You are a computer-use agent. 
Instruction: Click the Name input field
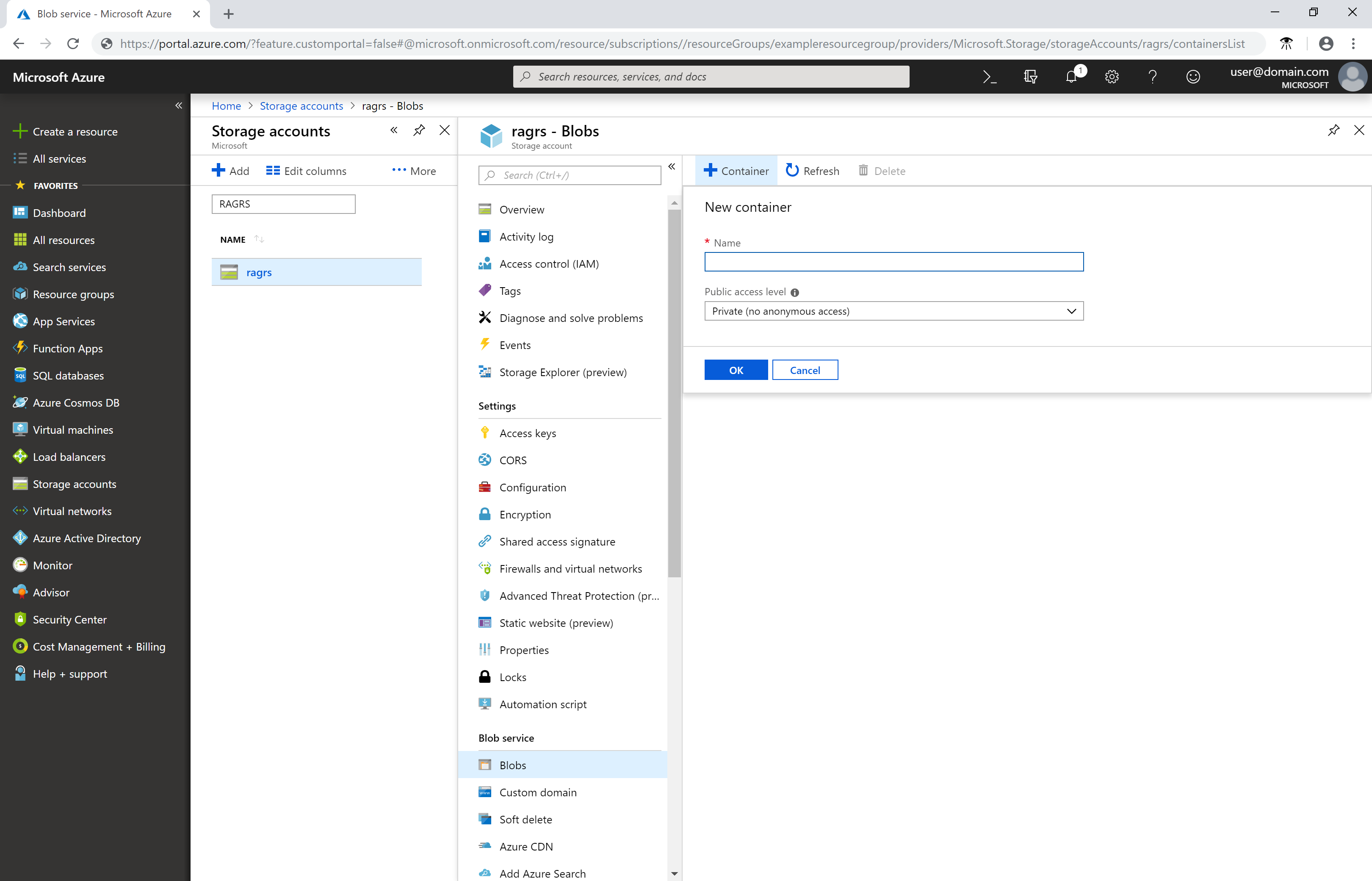pos(894,261)
